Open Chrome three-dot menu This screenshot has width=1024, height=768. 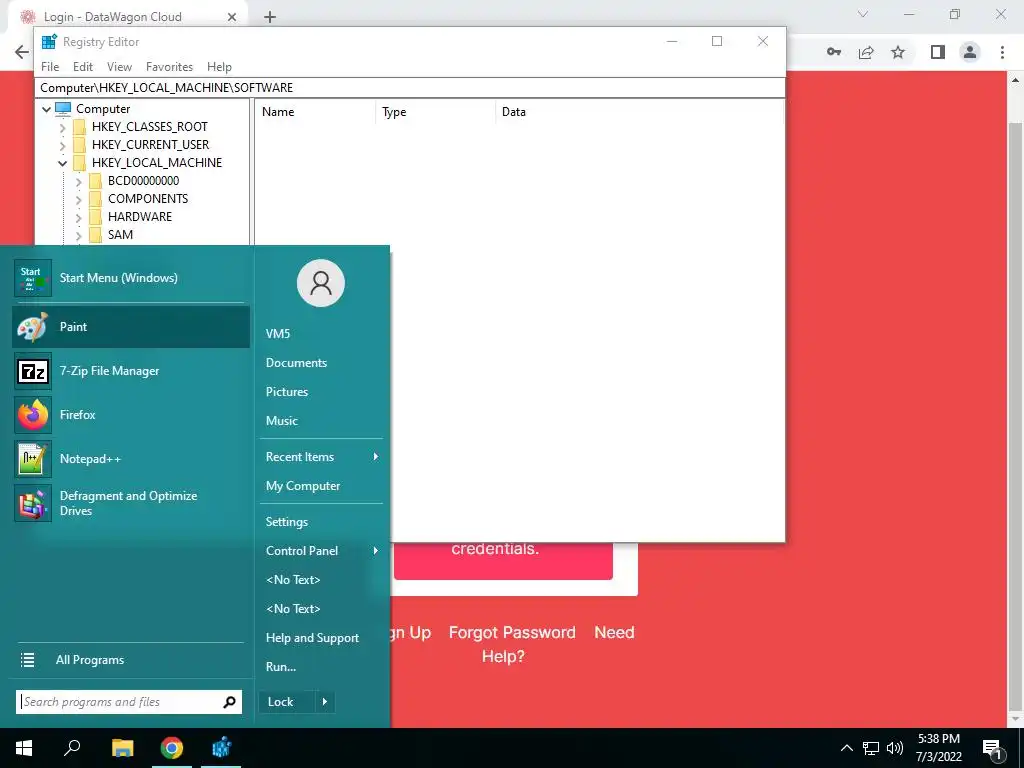pos(1002,52)
